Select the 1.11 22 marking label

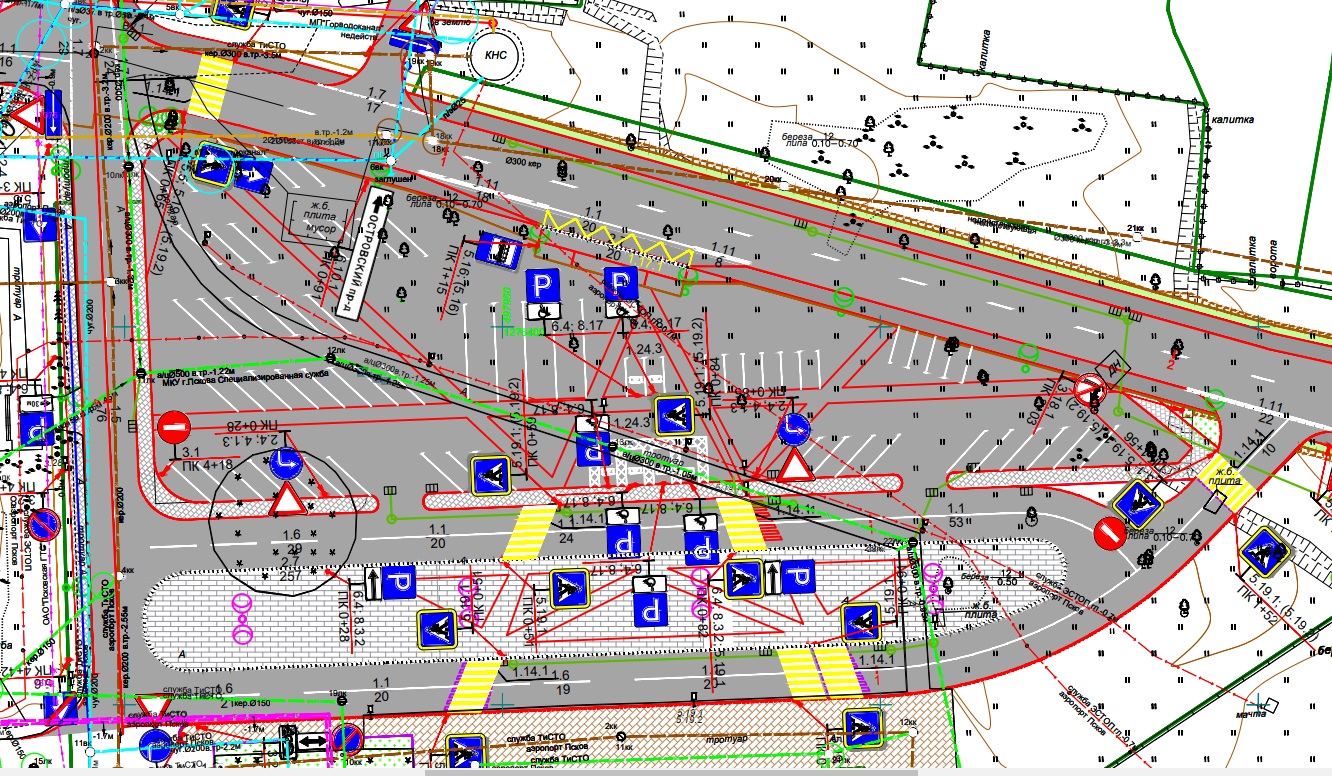[1271, 411]
